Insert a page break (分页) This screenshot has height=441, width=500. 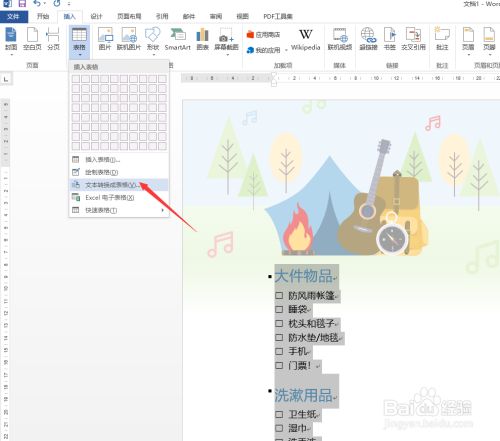click(x=53, y=39)
